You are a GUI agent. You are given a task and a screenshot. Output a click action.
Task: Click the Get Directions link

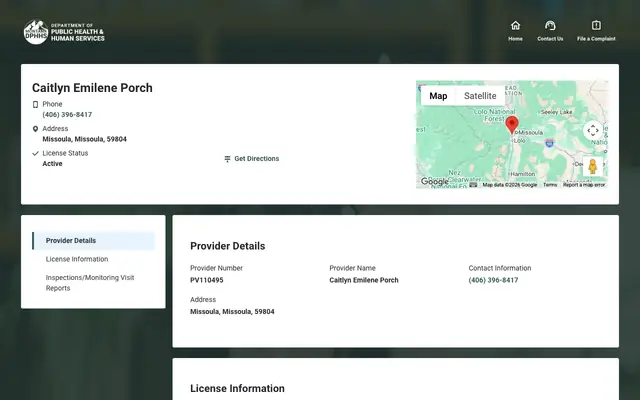pos(256,159)
